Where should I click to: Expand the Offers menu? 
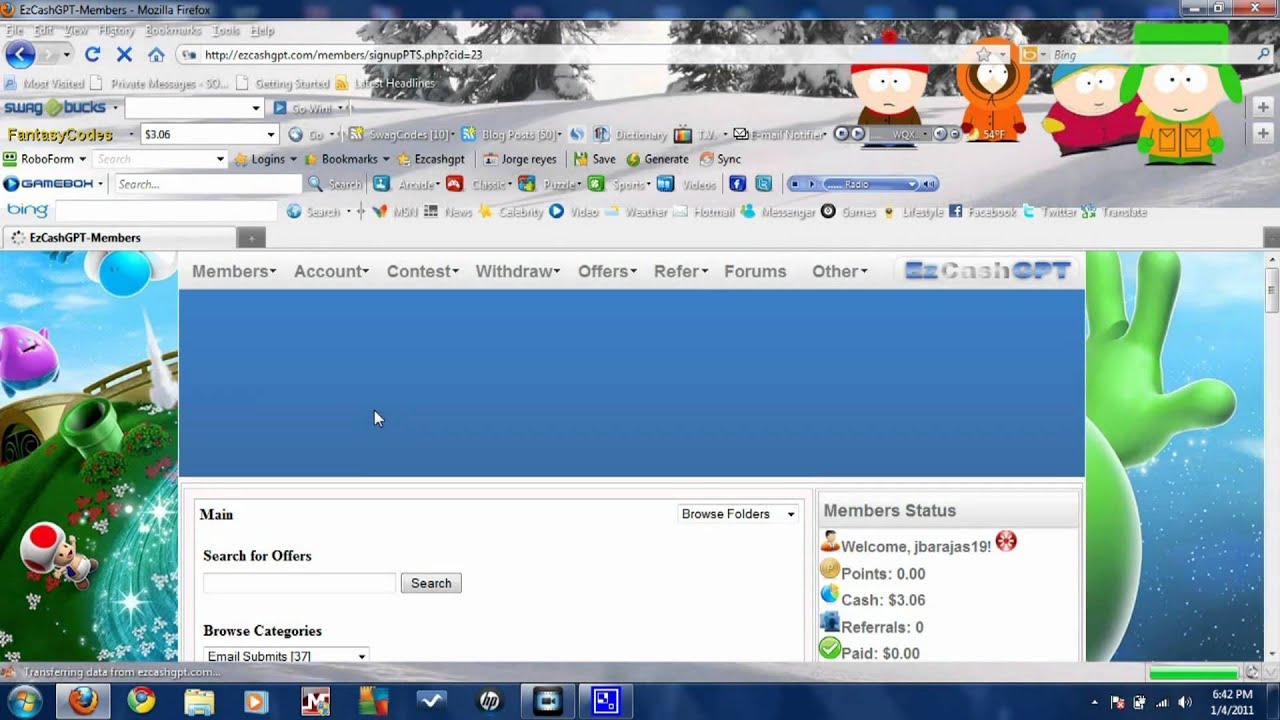point(607,271)
